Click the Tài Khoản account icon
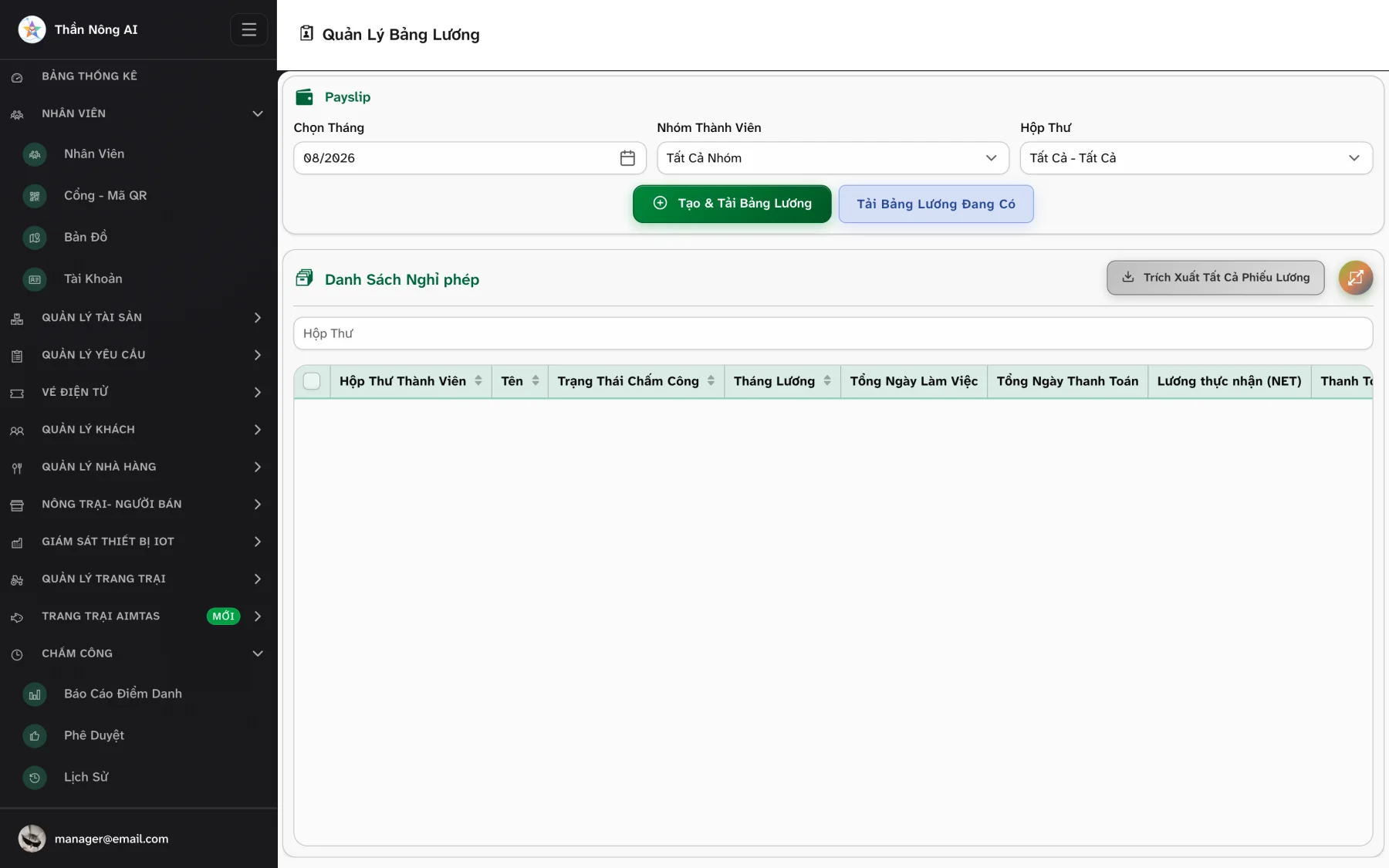This screenshot has width=1389, height=868. (x=35, y=279)
